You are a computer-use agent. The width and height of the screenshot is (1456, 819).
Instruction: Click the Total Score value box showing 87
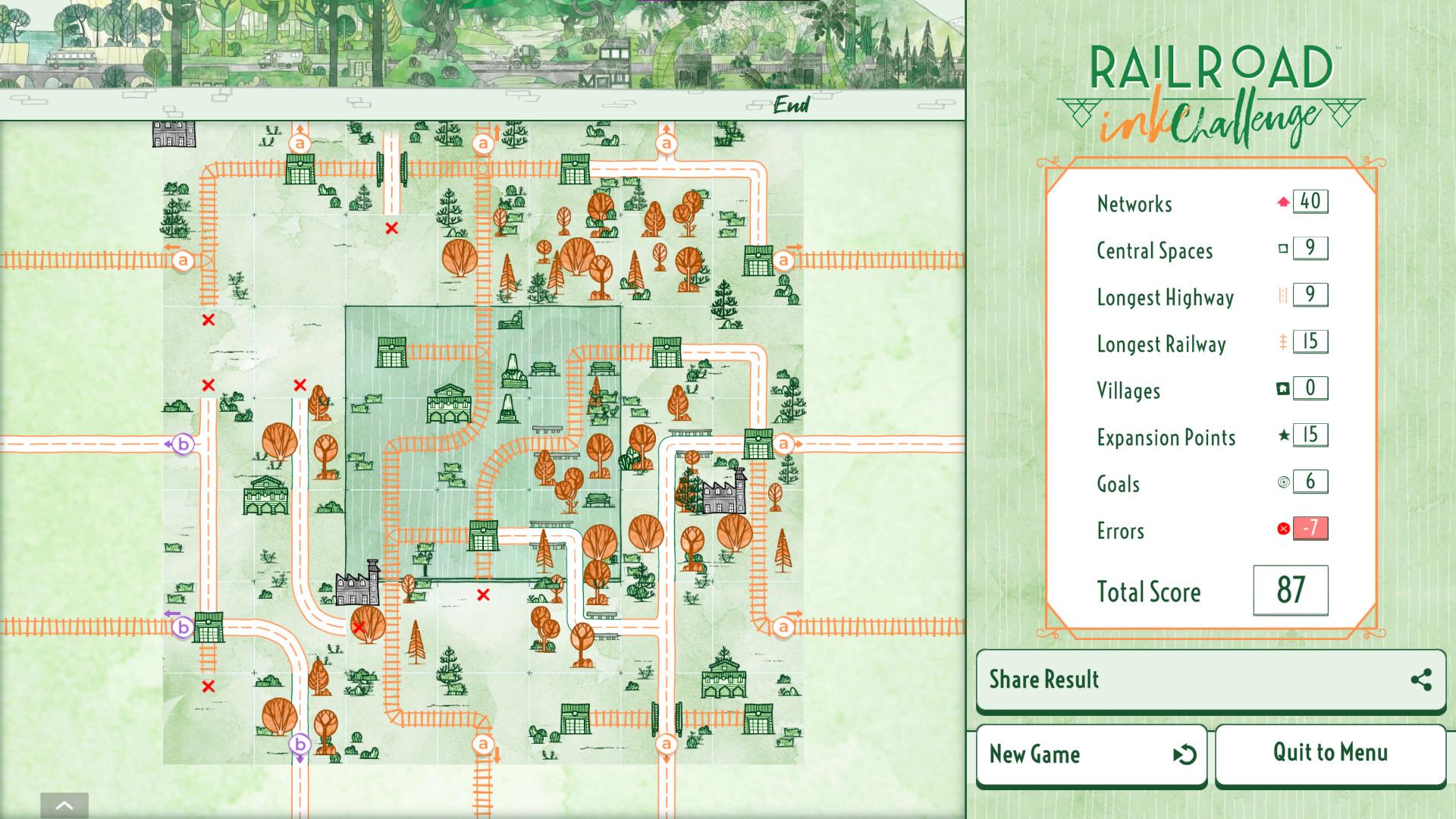pyautogui.click(x=1291, y=589)
